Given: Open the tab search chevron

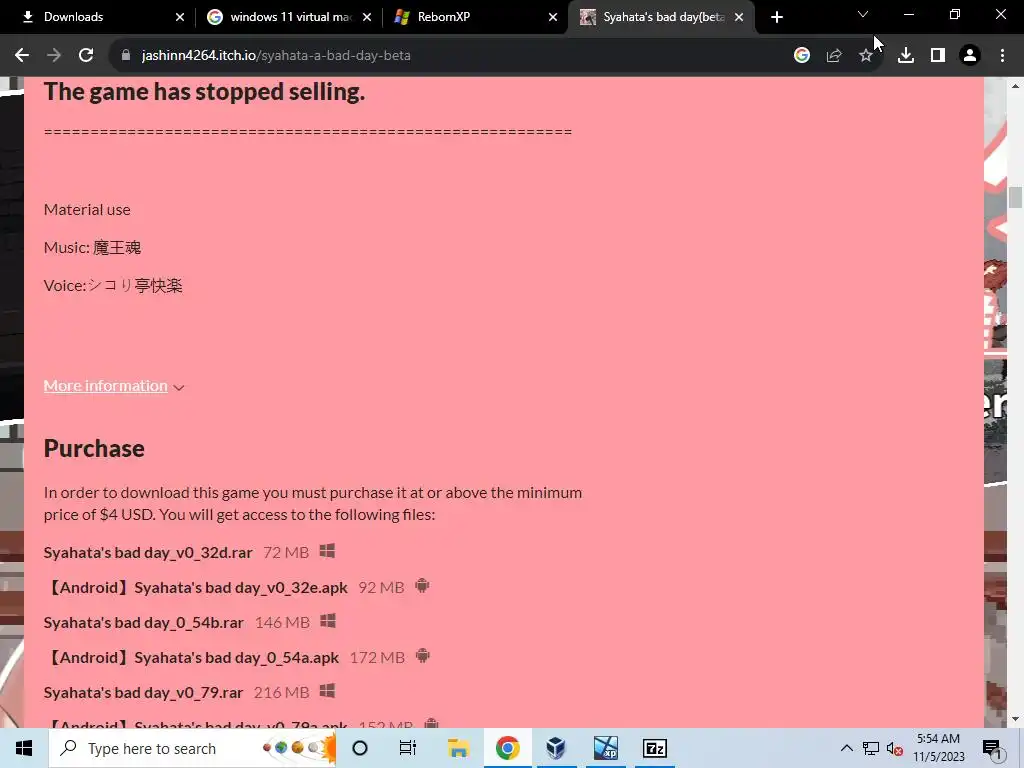Looking at the screenshot, I should click(863, 14).
